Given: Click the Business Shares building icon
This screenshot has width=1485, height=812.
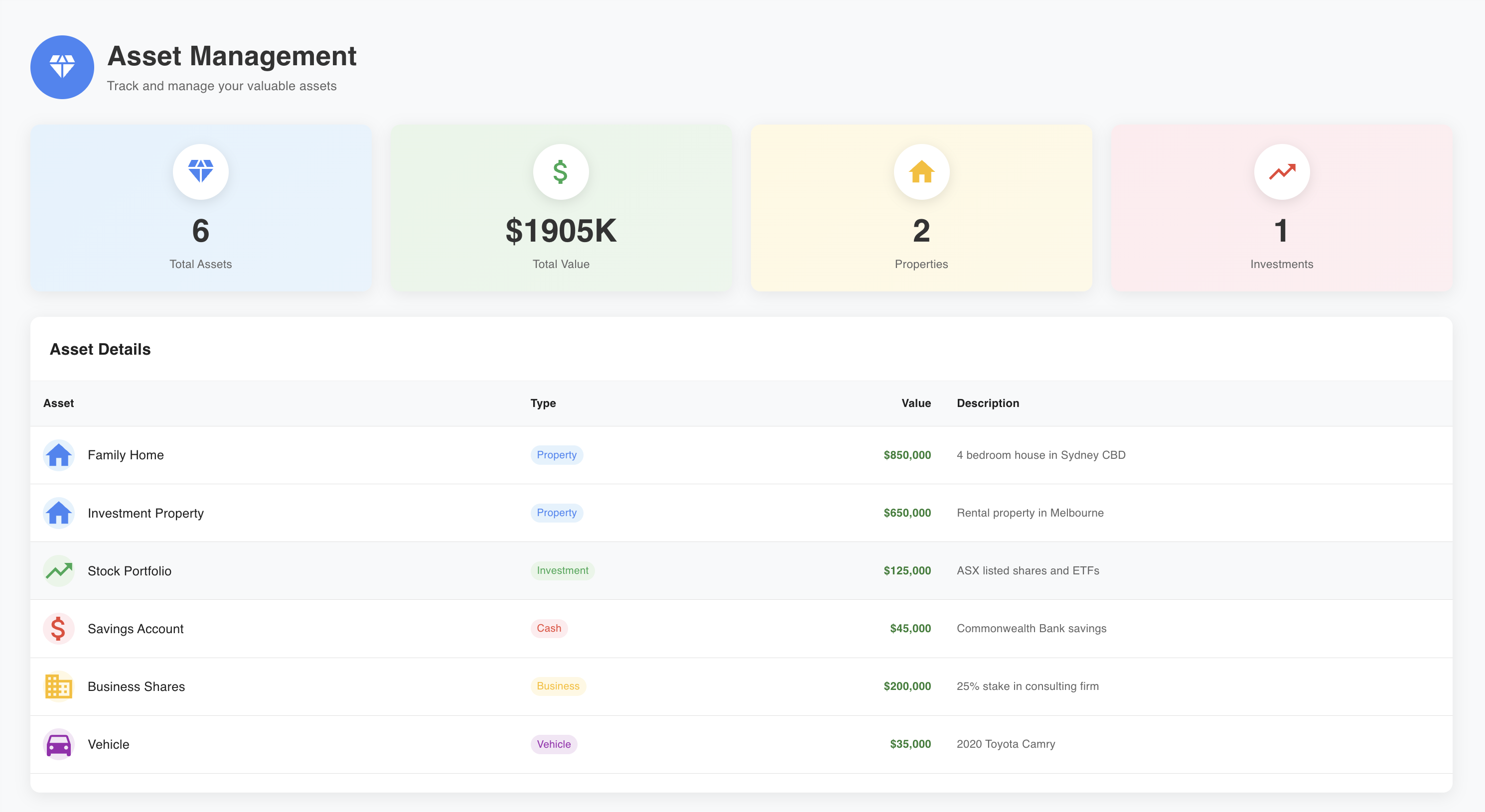Looking at the screenshot, I should (x=58, y=686).
